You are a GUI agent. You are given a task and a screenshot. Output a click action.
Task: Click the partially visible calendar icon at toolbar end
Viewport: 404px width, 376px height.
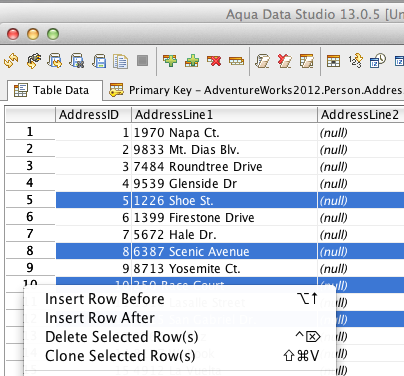click(x=399, y=61)
